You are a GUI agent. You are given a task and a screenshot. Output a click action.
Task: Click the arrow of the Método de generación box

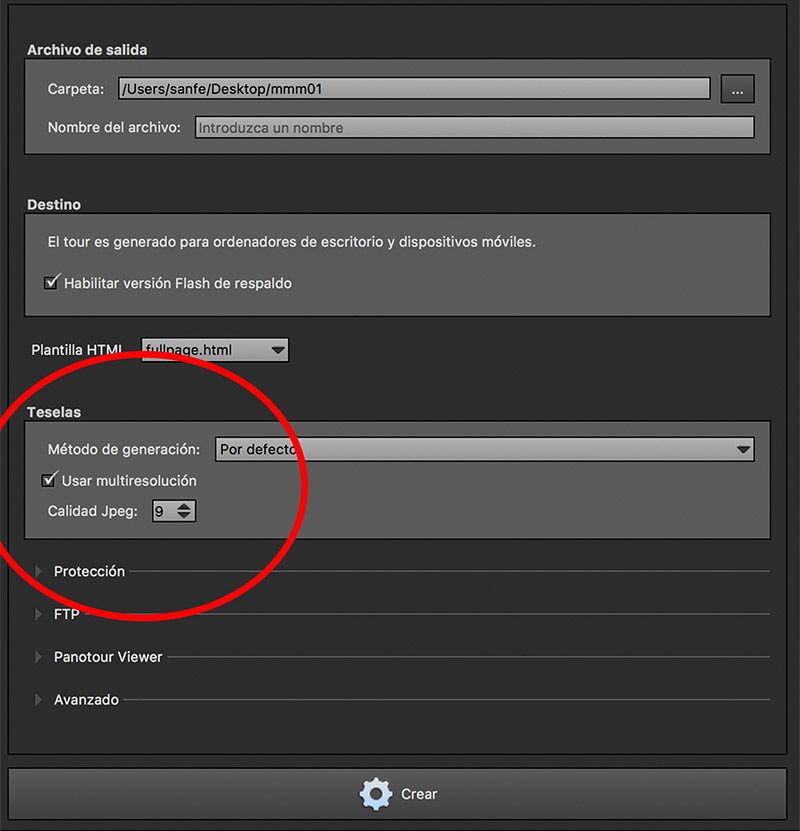(742, 450)
